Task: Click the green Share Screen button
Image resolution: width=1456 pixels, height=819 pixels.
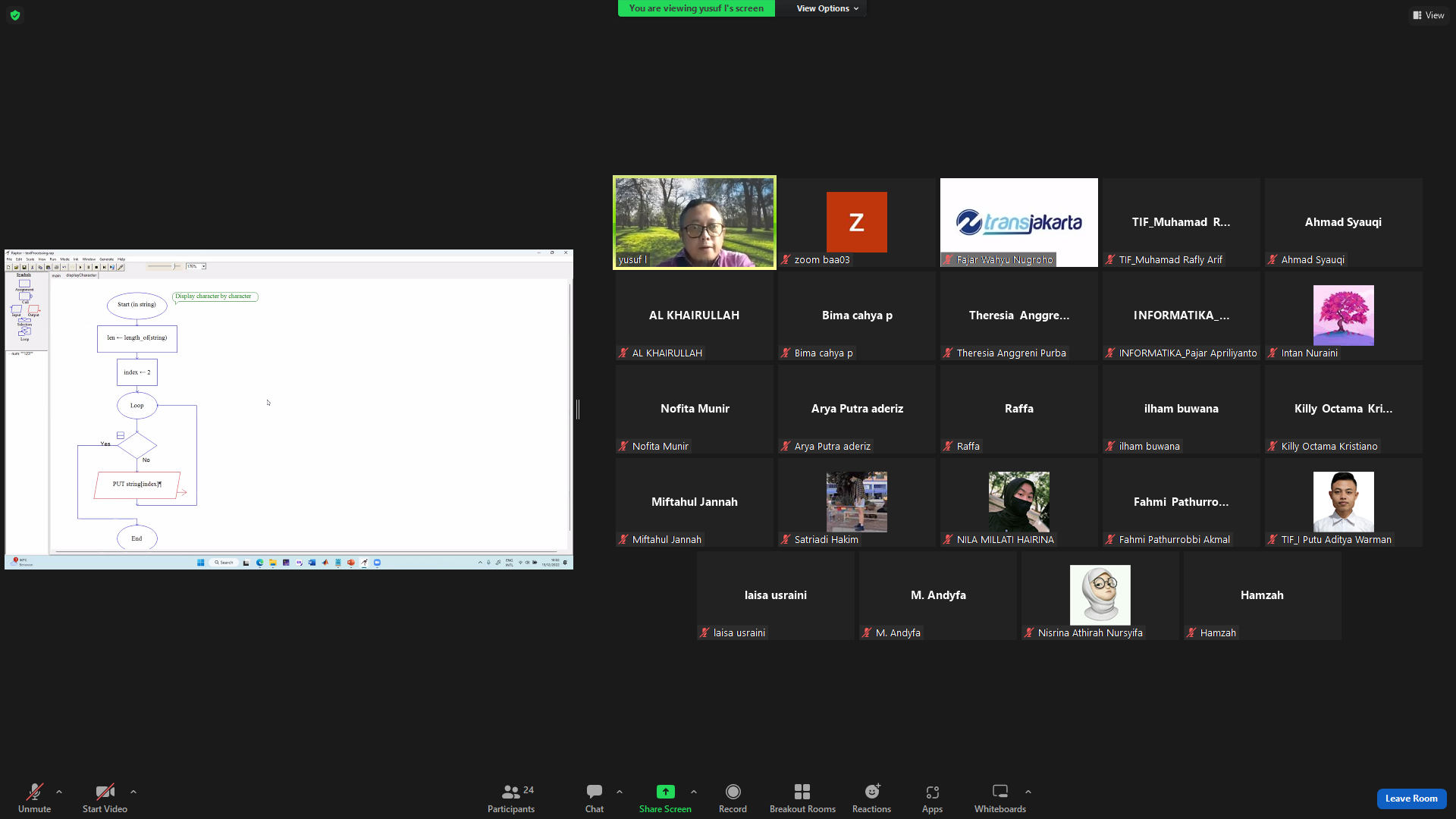Action: click(x=665, y=798)
